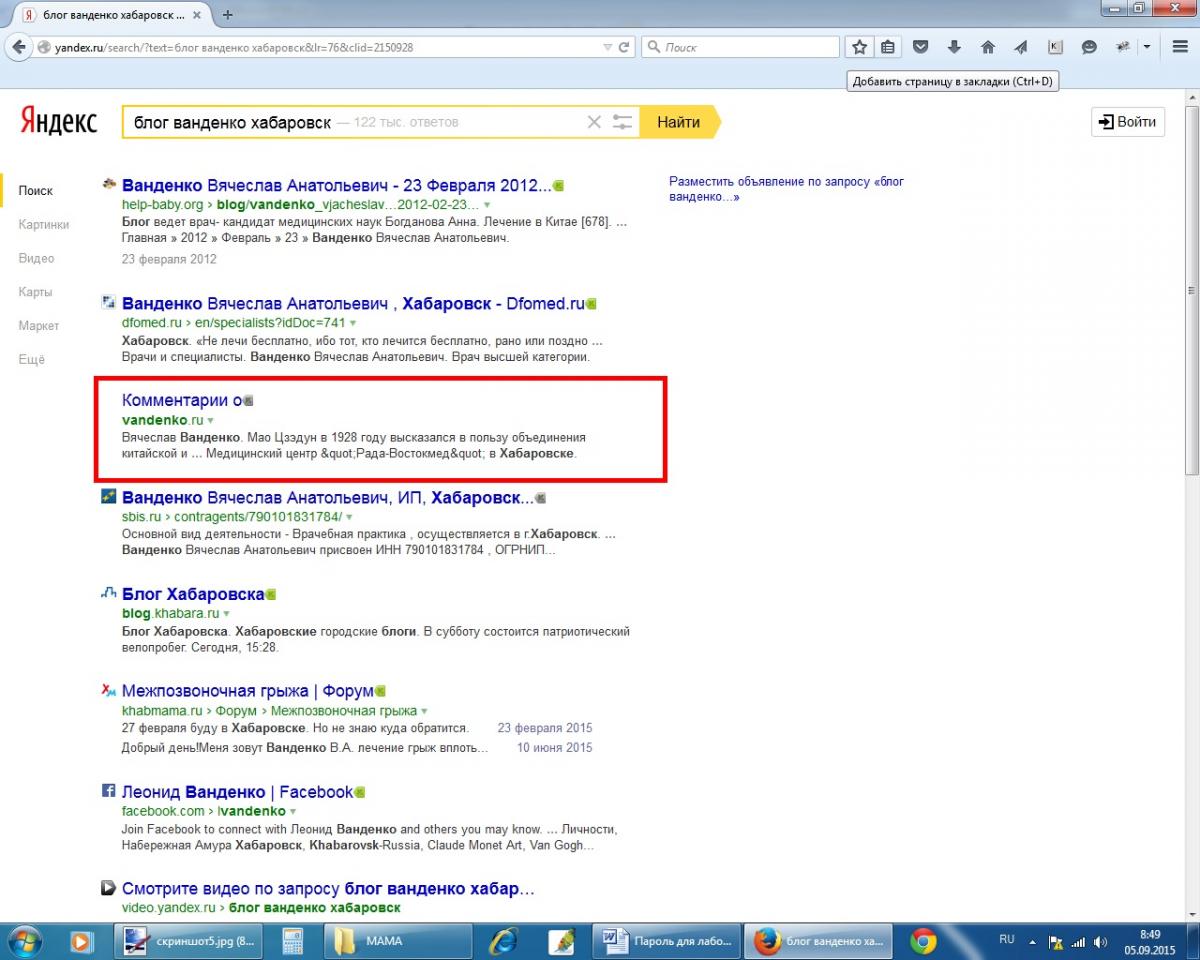Image resolution: width=1200 pixels, height=960 pixels.
Task: Click the ant extension icon
Action: (1123, 47)
